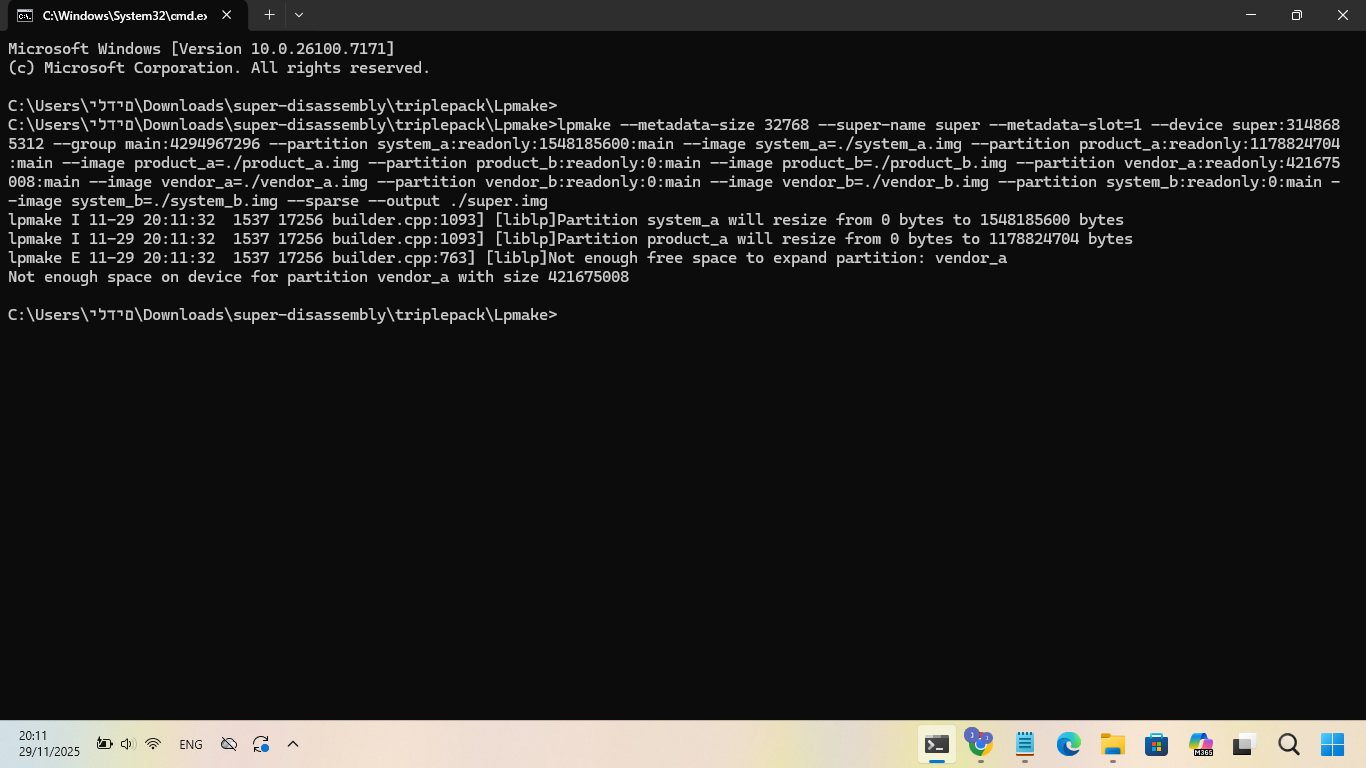Open Microsoft 365 Copilot app
This screenshot has width=1366, height=768.
tap(1201, 744)
